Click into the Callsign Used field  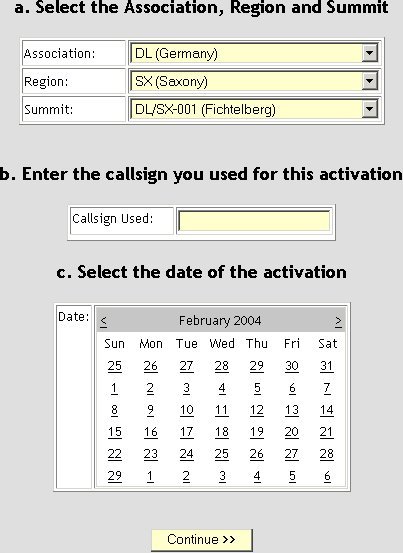pos(254,221)
